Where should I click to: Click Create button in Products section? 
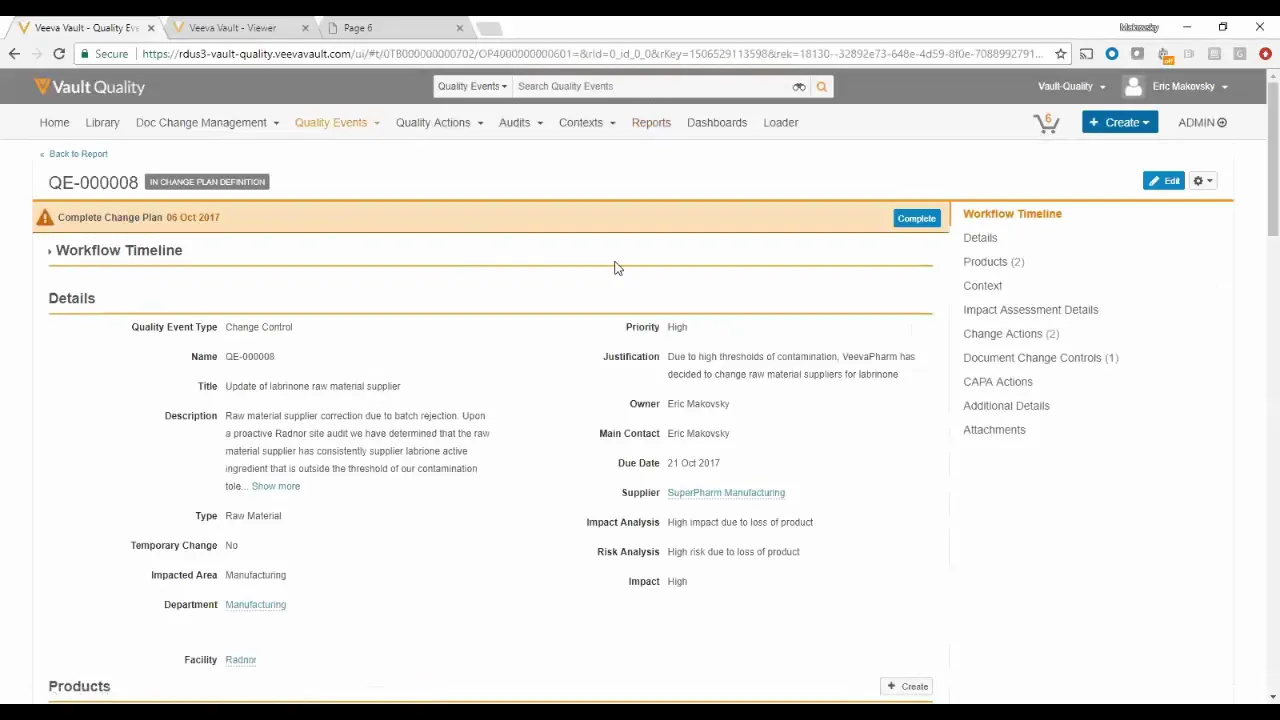[x=907, y=687]
